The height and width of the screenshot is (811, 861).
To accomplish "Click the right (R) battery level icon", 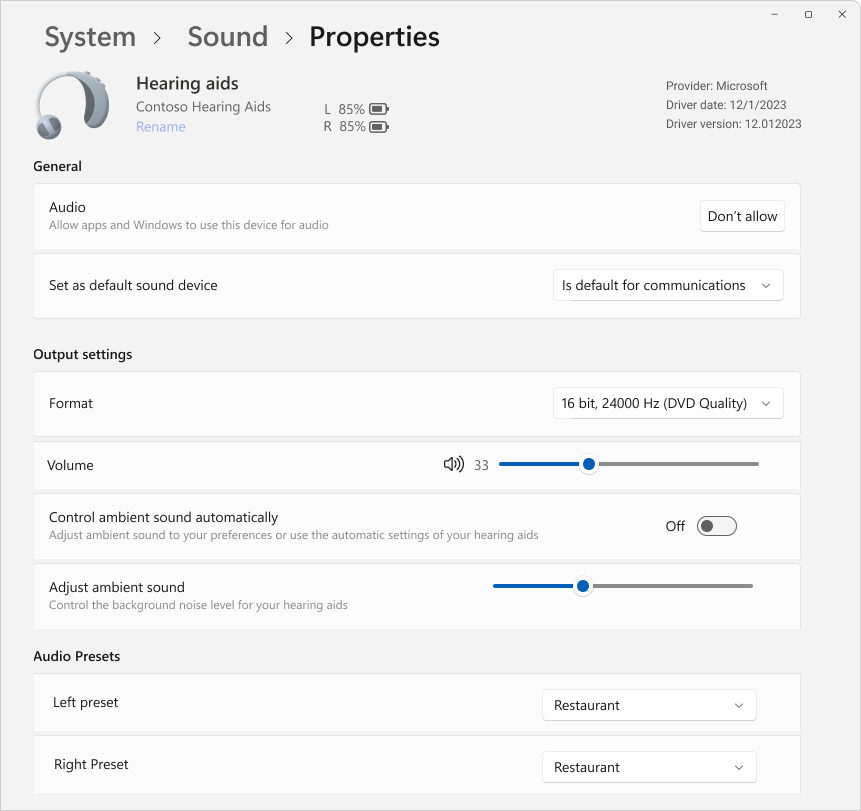I will (377, 127).
